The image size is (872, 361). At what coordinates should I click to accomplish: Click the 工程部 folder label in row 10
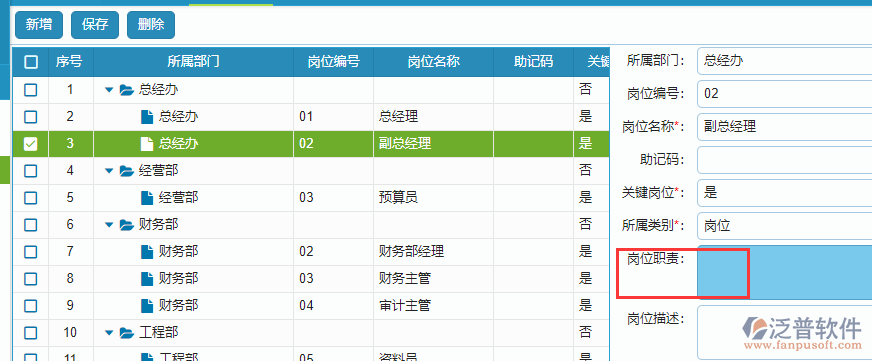pos(158,333)
